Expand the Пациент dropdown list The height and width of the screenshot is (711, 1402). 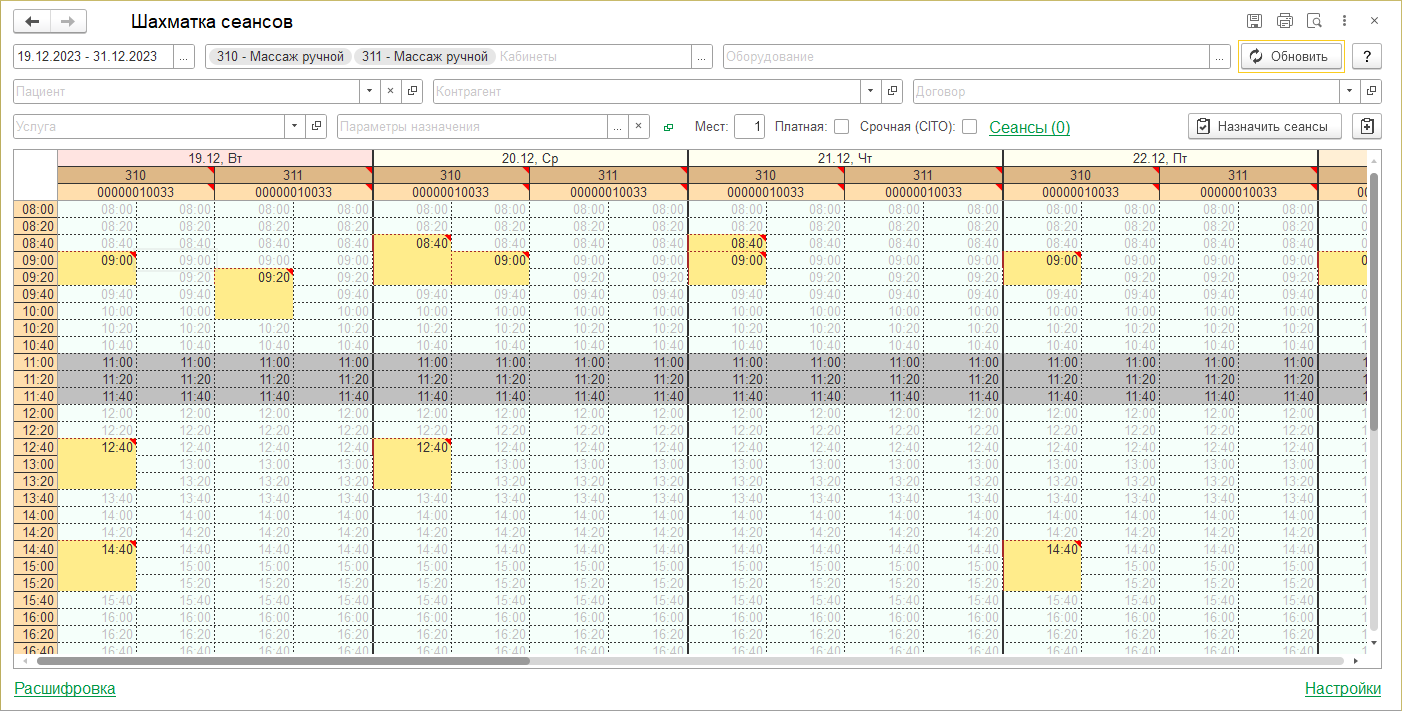[370, 92]
